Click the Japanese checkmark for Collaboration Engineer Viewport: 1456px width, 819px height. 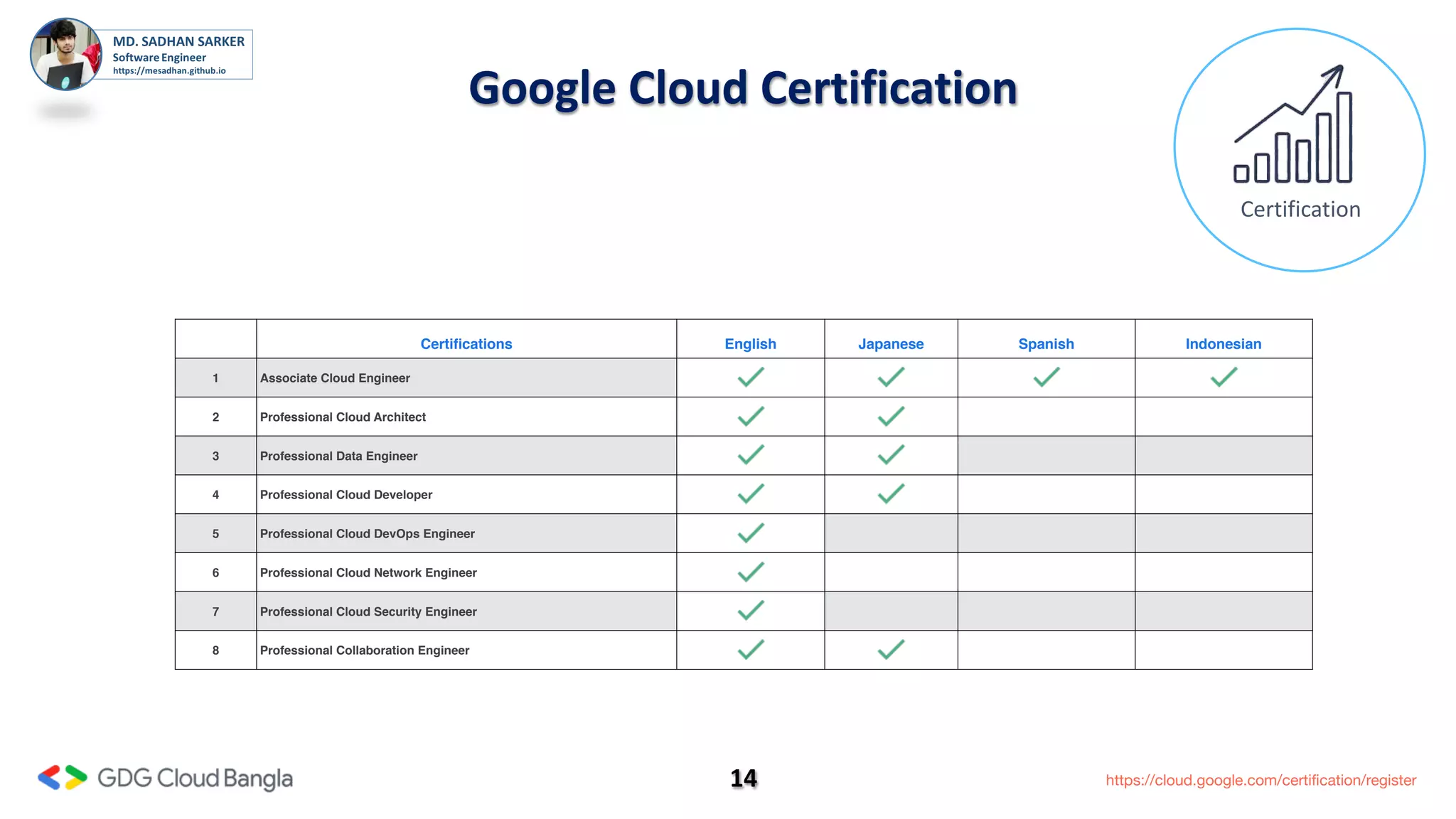click(x=891, y=649)
